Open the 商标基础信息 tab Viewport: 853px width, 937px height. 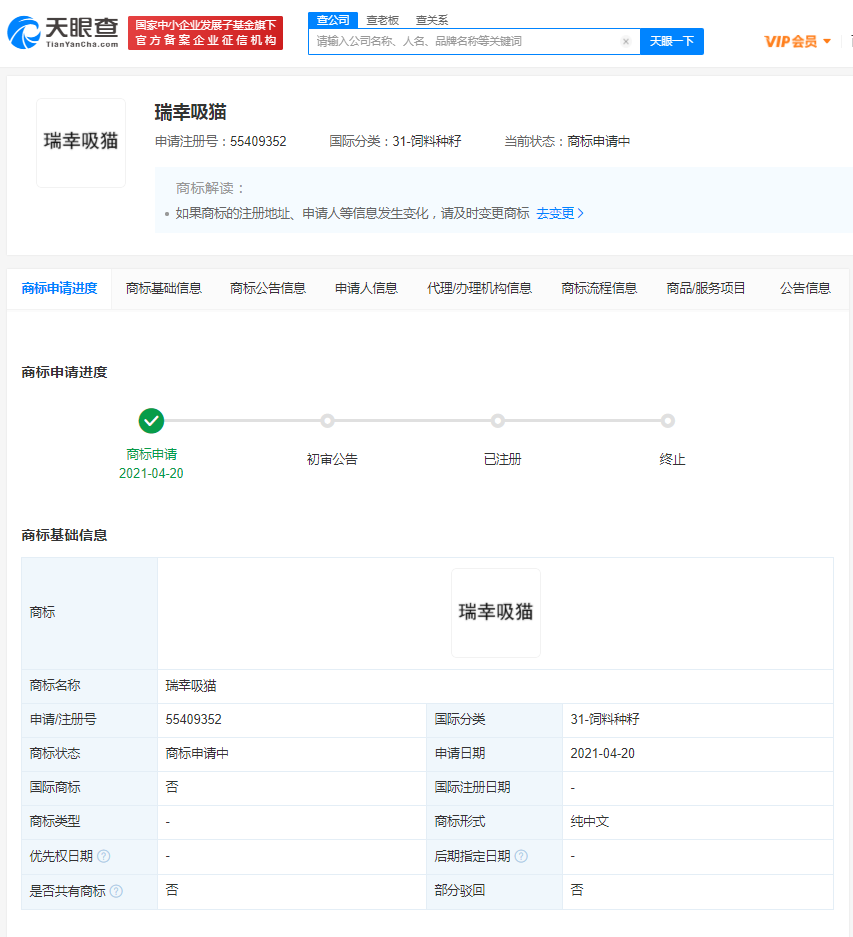pos(164,288)
